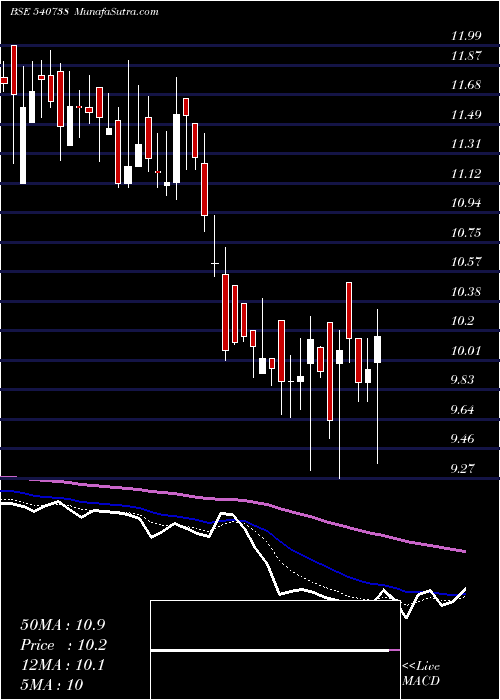Click the 11.12 price axis label
The image size is (500, 700).
467,173
